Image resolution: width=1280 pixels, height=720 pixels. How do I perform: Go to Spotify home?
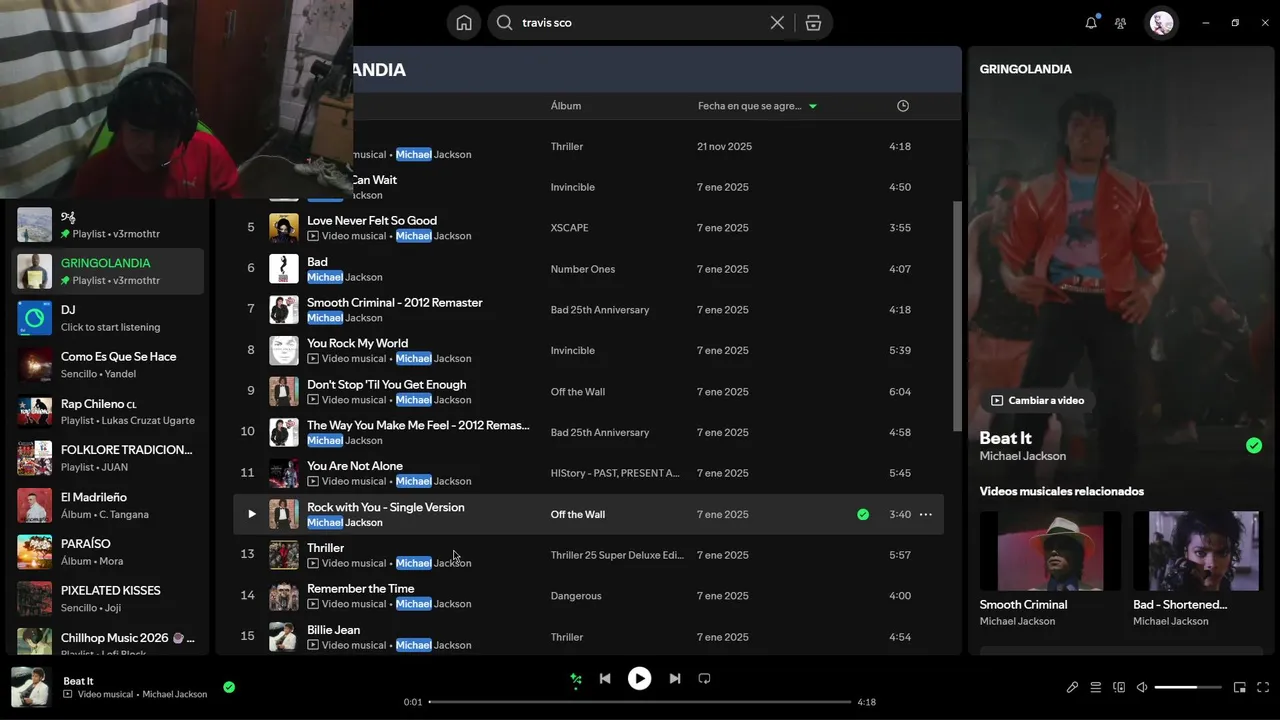click(x=464, y=23)
